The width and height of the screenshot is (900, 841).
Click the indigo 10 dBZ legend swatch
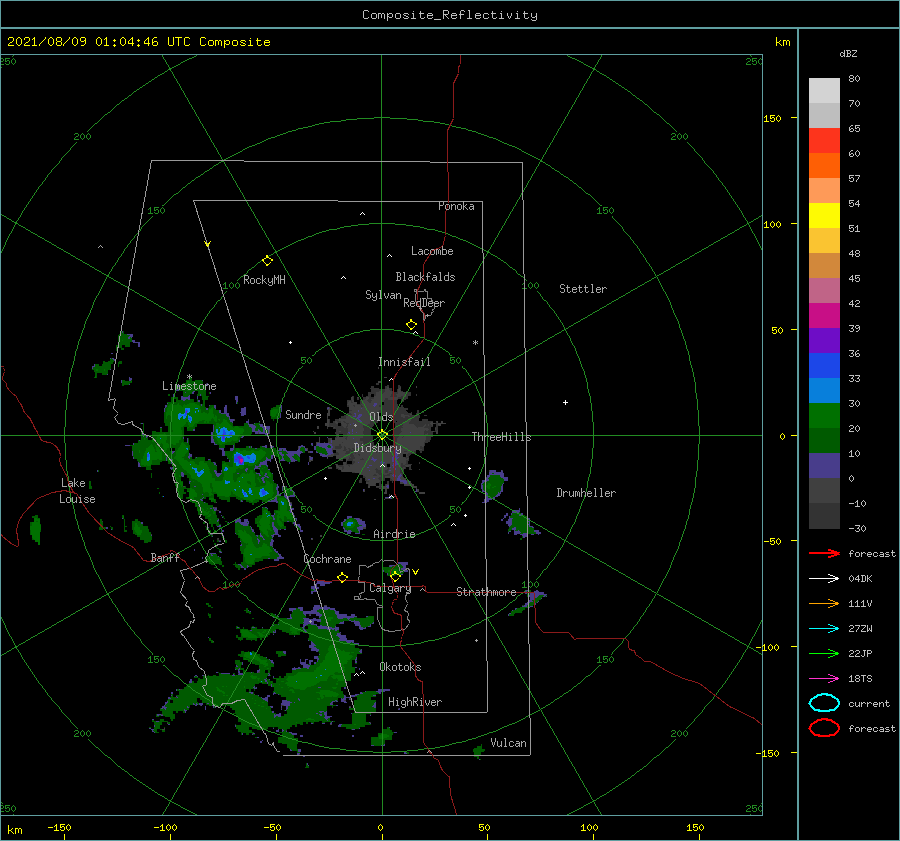pos(824,465)
